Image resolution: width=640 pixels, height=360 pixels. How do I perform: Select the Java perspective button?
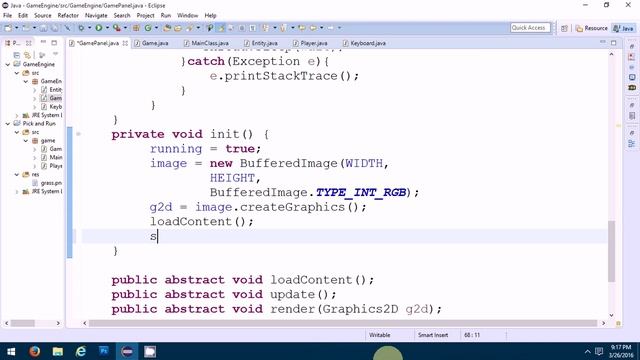pyautogui.click(x=623, y=28)
